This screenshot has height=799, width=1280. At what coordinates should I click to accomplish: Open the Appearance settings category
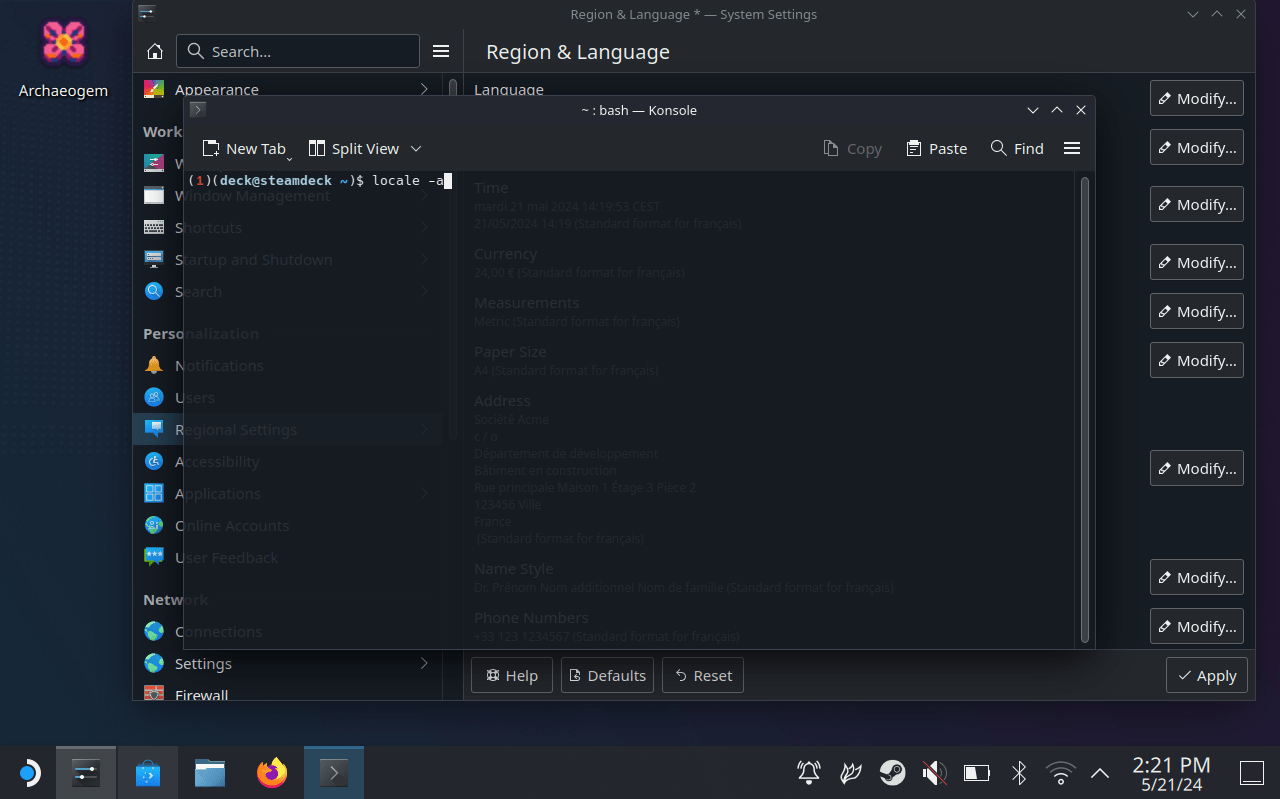point(287,89)
